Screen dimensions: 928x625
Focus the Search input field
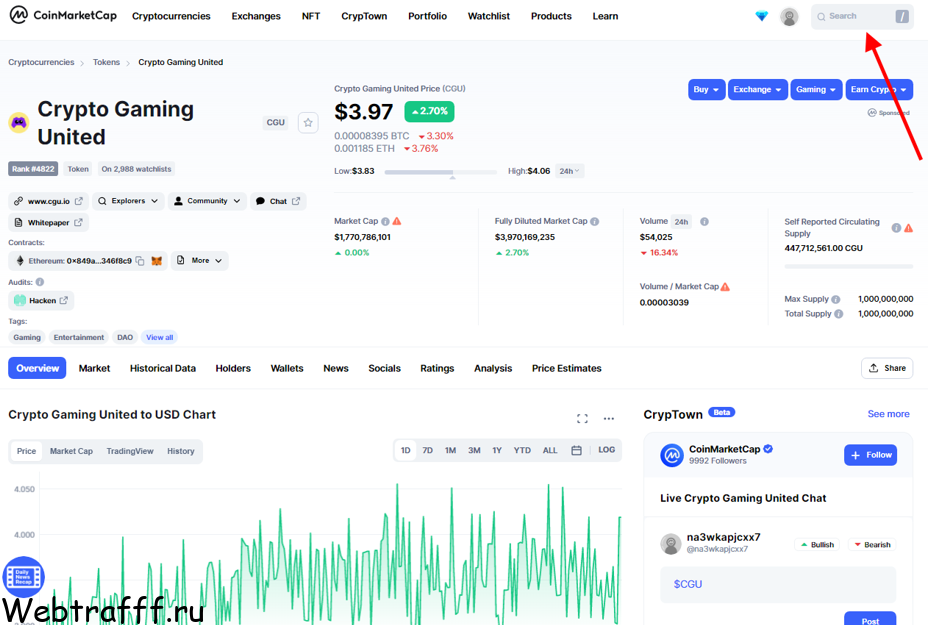[862, 17]
